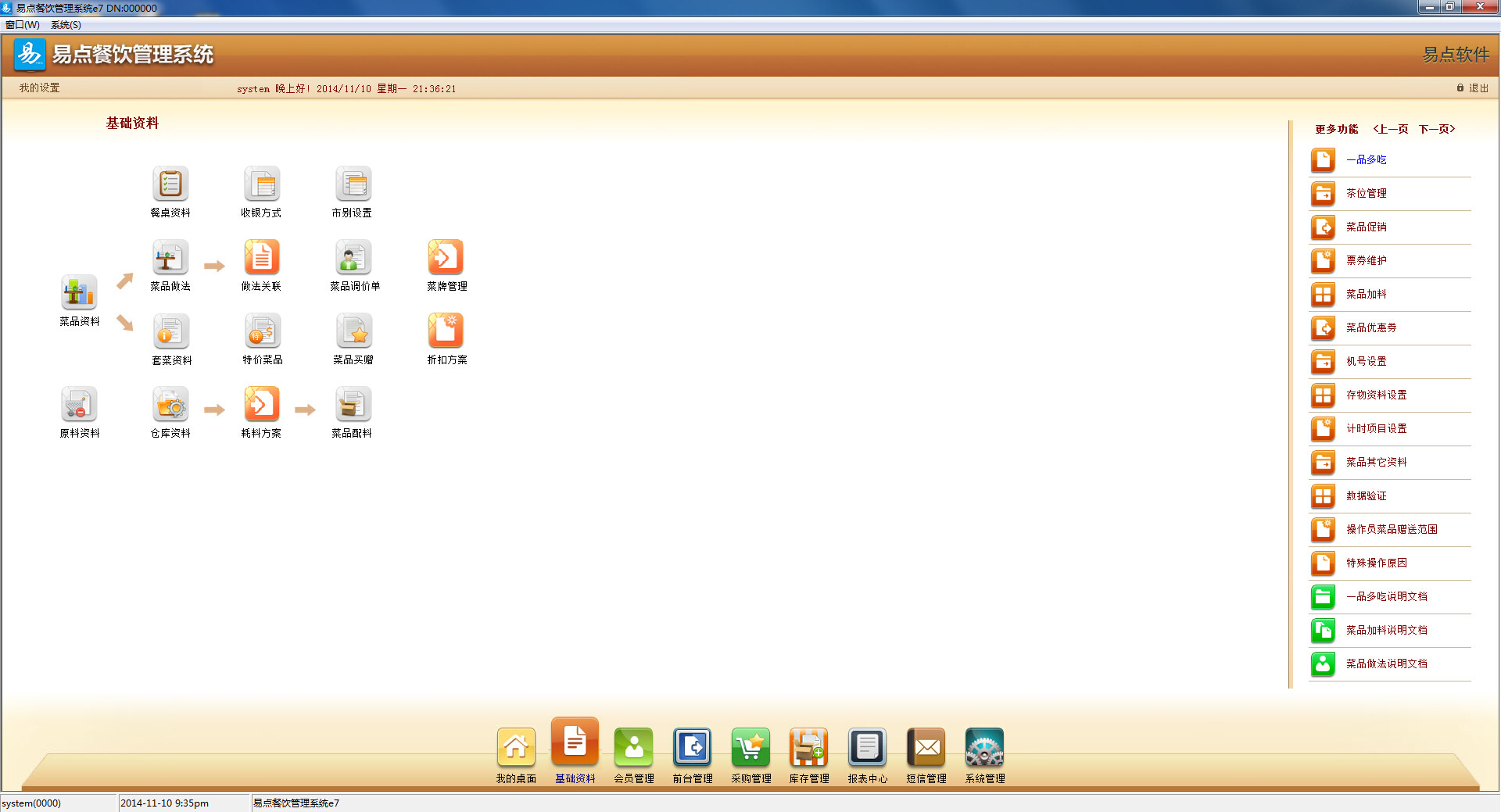Click the 一品多吃 link
1501x812 pixels.
pos(1366,159)
